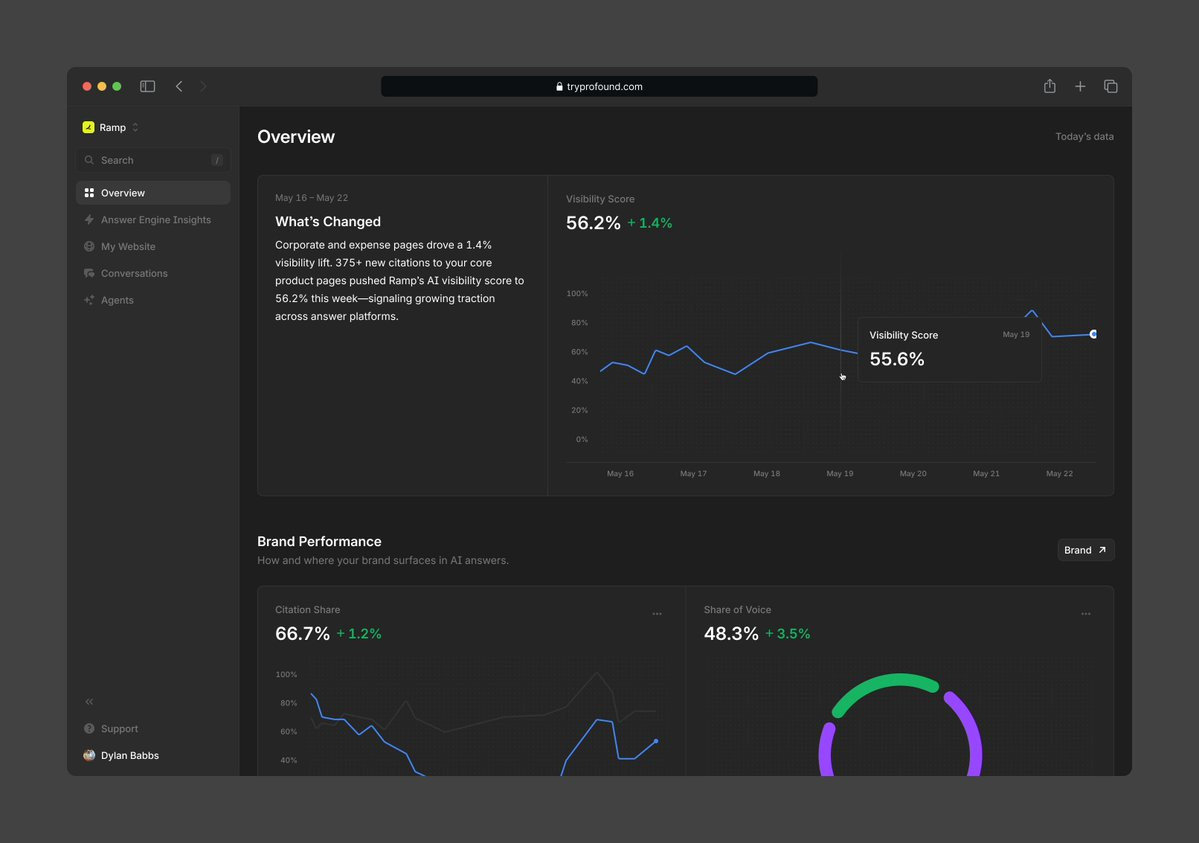Go back with the browser back arrow
Viewport: 1199px width, 843px height.
pyautogui.click(x=179, y=86)
